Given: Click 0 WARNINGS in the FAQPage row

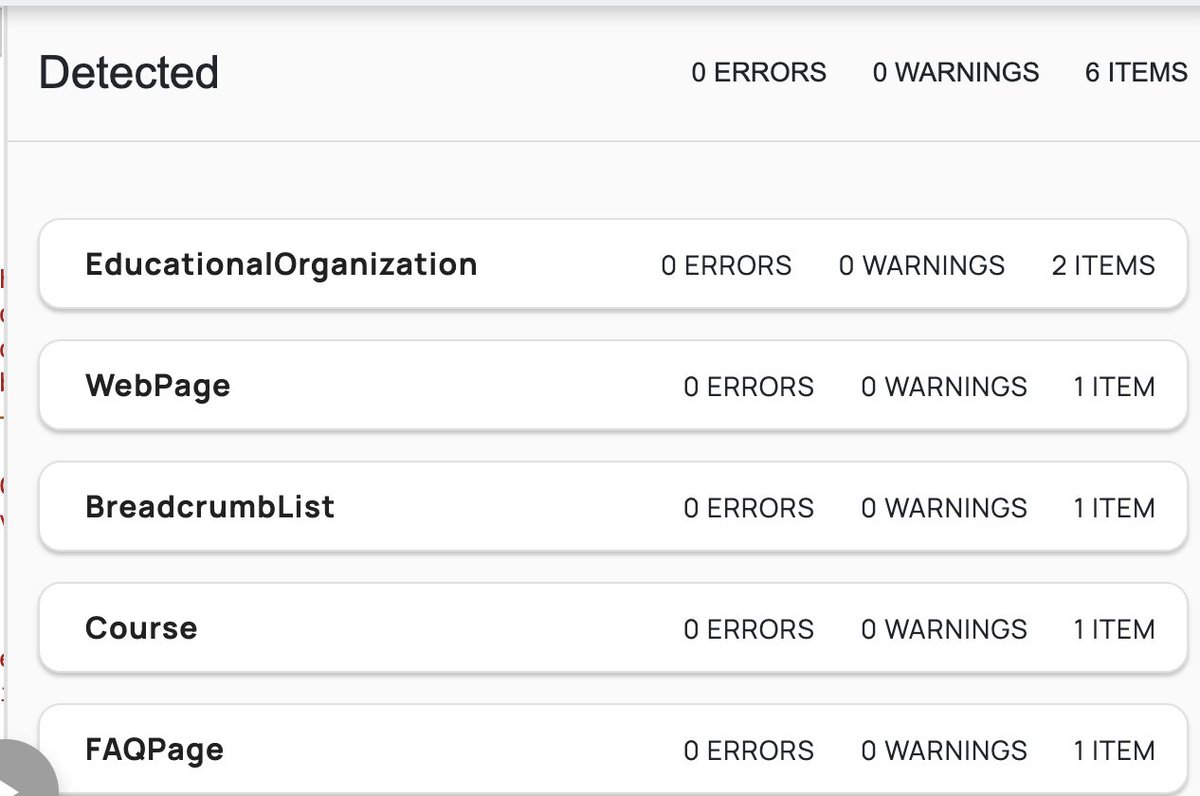Looking at the screenshot, I should pyautogui.click(x=944, y=750).
